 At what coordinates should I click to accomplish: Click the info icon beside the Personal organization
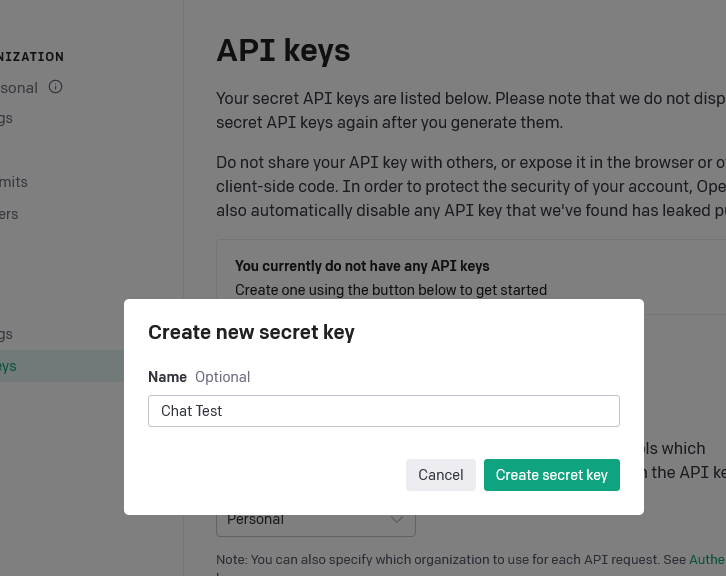[56, 87]
